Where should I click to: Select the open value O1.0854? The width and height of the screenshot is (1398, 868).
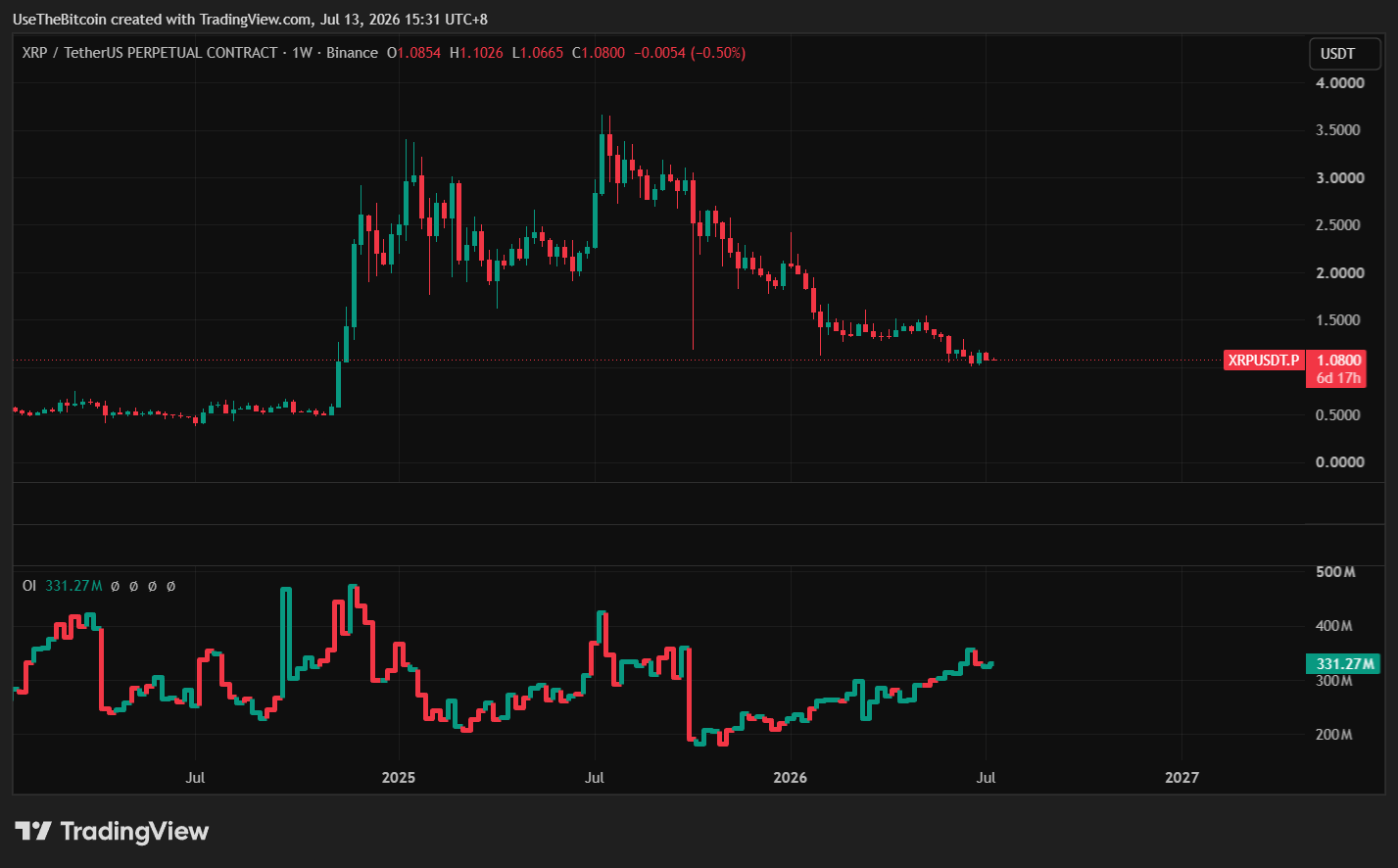click(x=413, y=53)
